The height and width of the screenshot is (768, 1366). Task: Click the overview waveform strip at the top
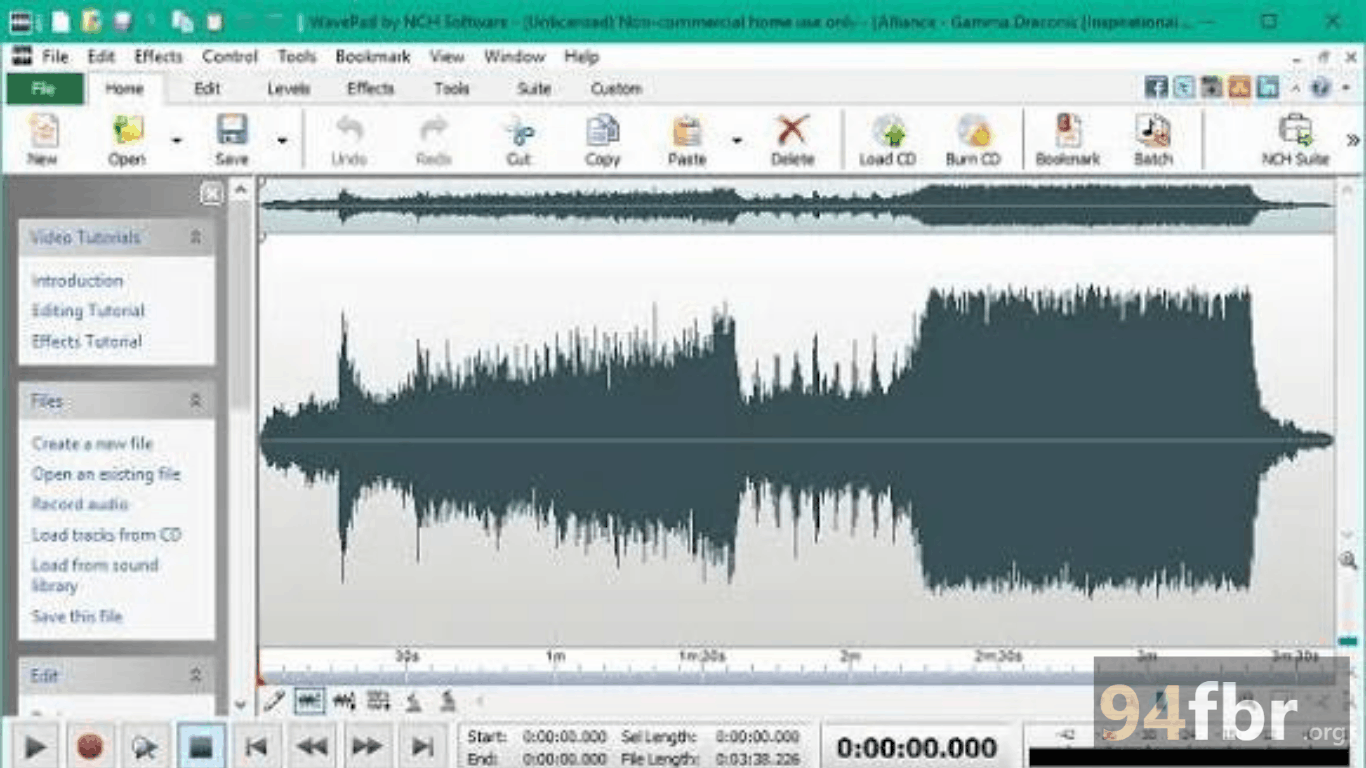click(796, 206)
